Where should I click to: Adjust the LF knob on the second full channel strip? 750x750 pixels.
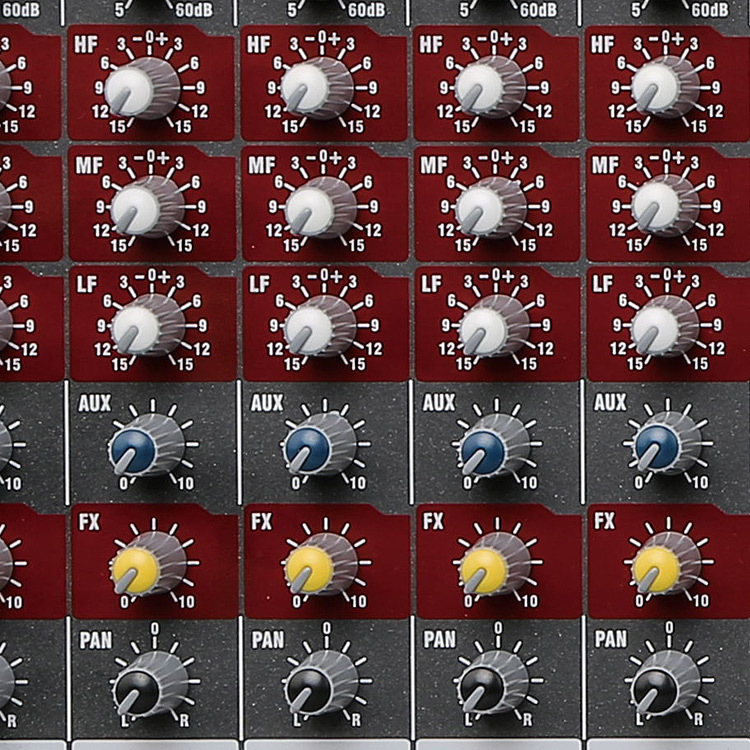(x=320, y=326)
